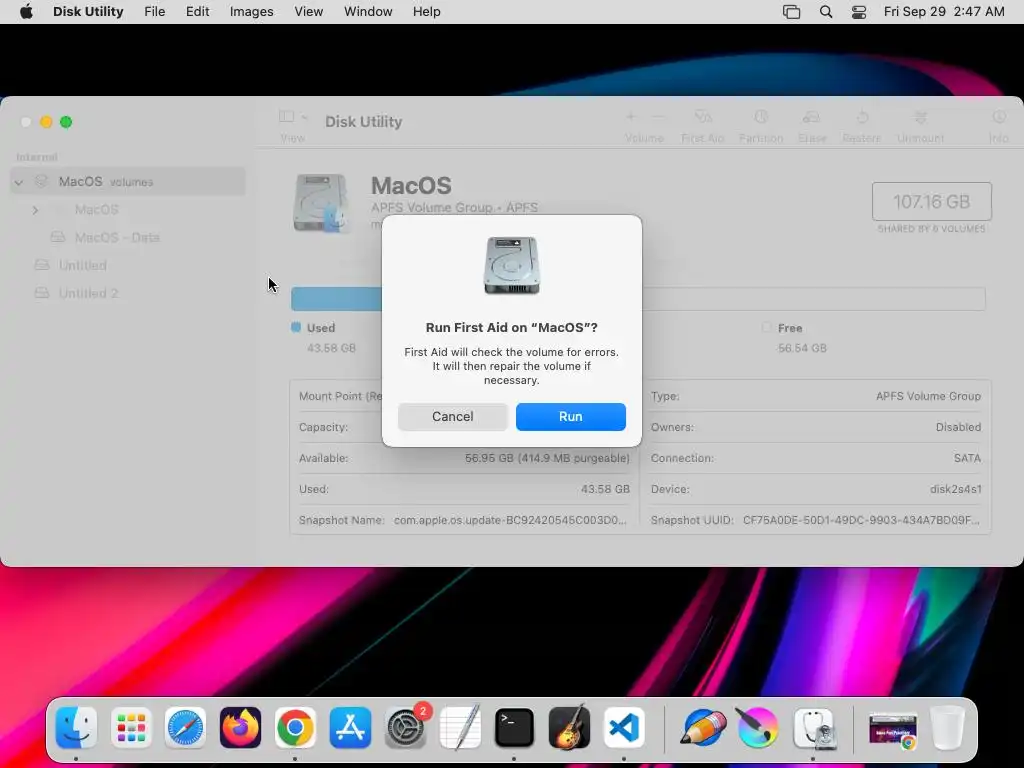
Task: Expand the MacOS child volume
Action: point(35,210)
